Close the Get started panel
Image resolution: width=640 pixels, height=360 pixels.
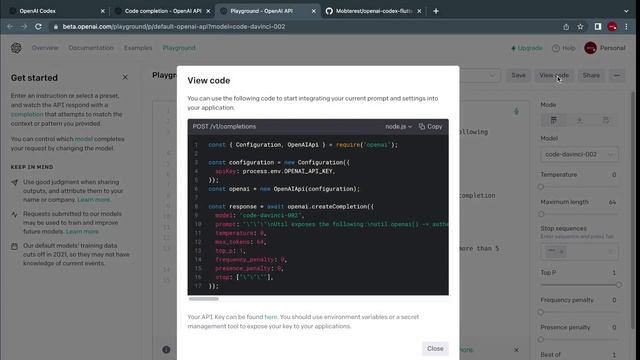[x=125, y=77]
